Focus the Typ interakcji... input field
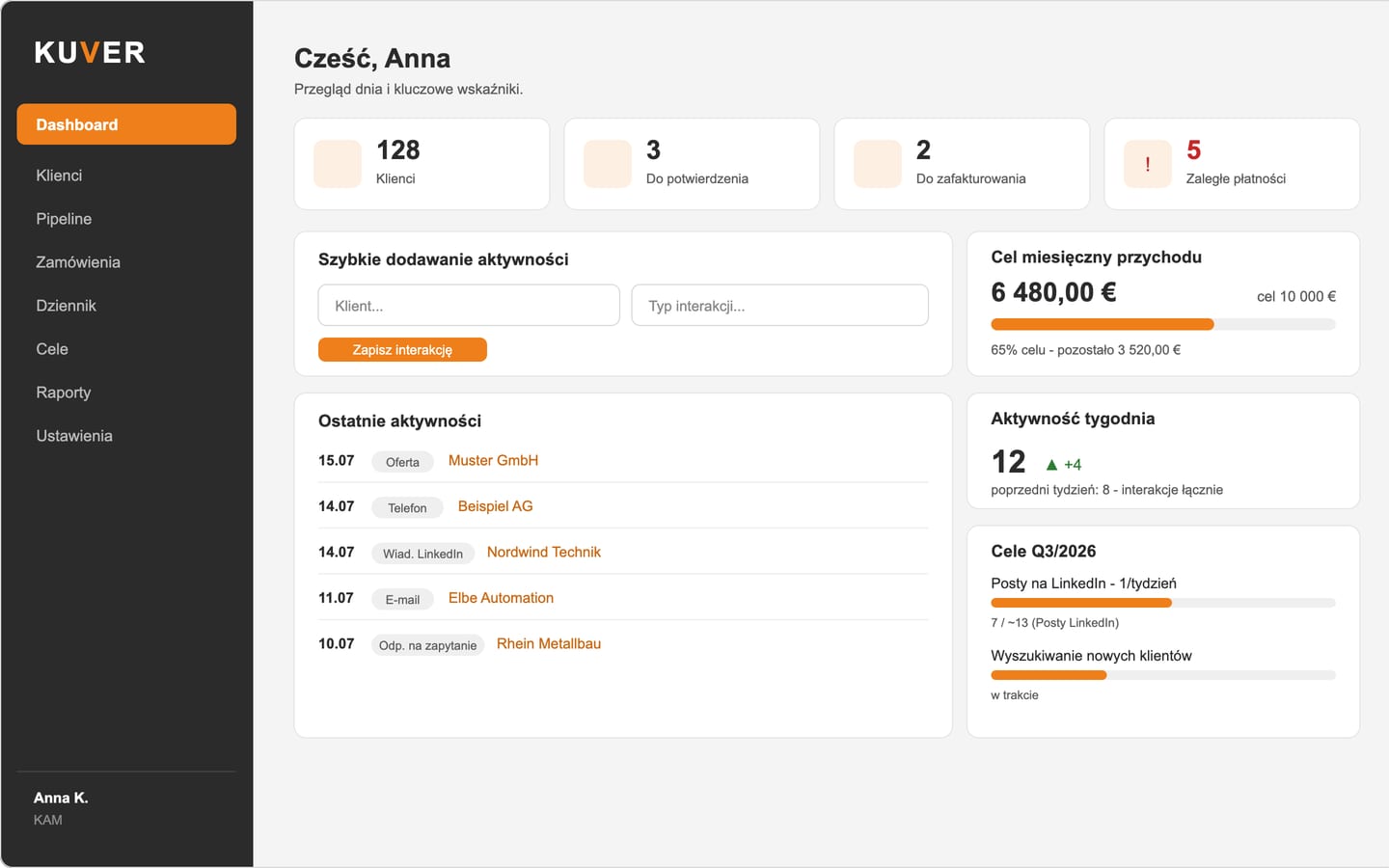Viewport: 1389px width, 868px height. coord(780,305)
